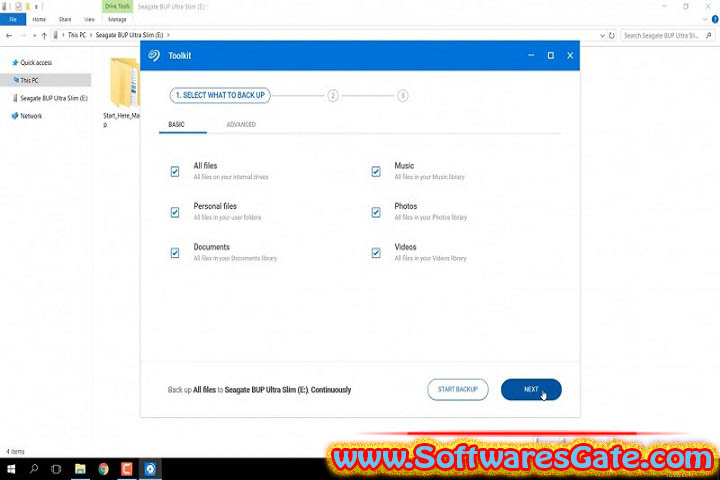Check the All files checkbox
The width and height of the screenshot is (720, 480).
click(x=175, y=172)
